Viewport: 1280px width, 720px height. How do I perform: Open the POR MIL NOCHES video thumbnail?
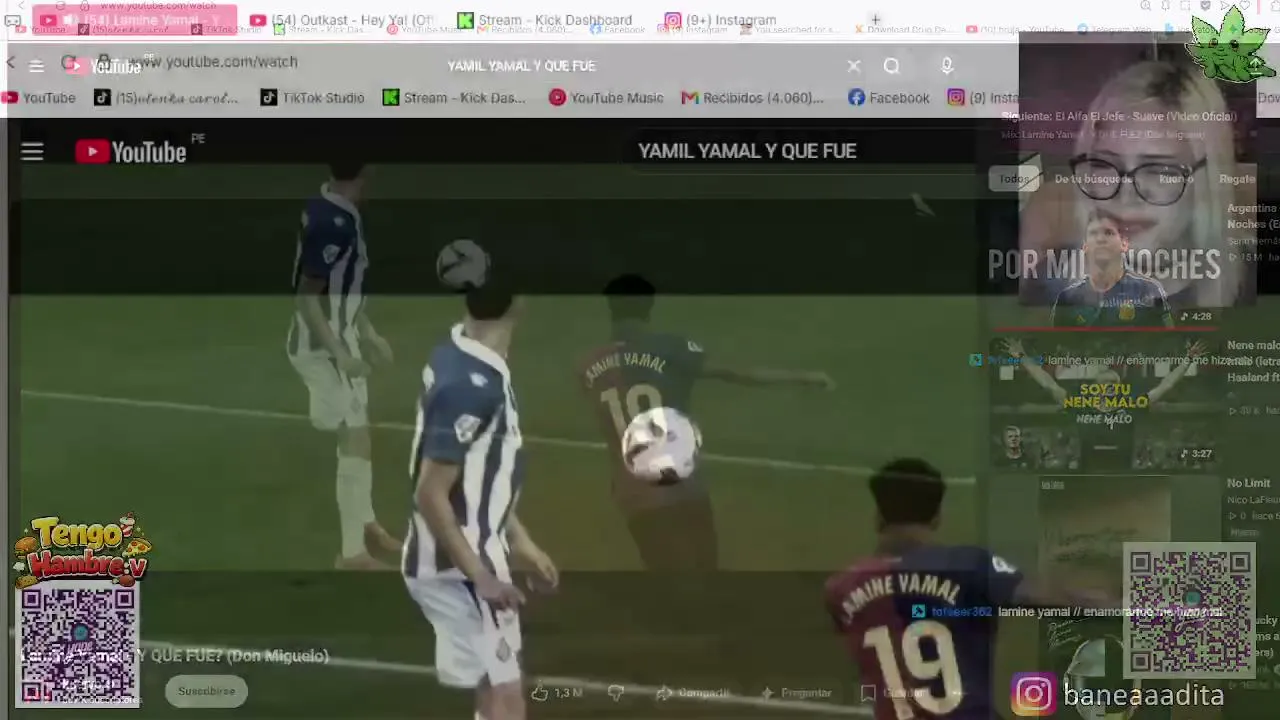tap(1104, 264)
